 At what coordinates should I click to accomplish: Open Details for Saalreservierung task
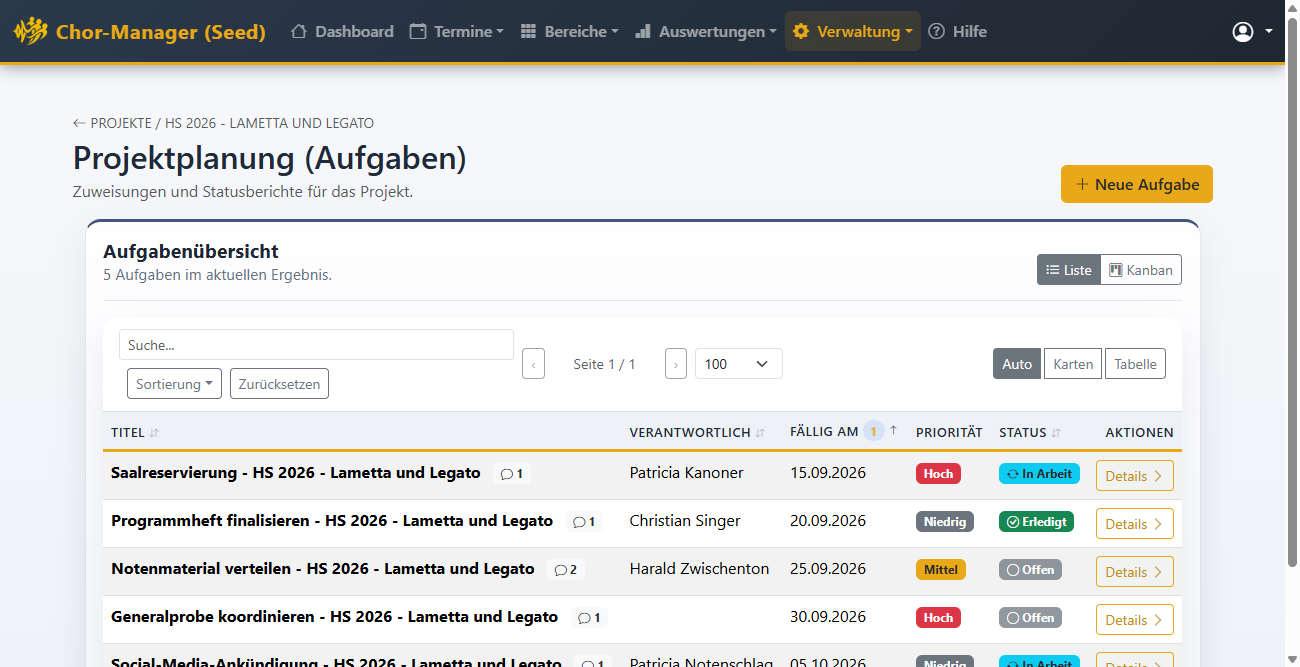click(x=1135, y=476)
